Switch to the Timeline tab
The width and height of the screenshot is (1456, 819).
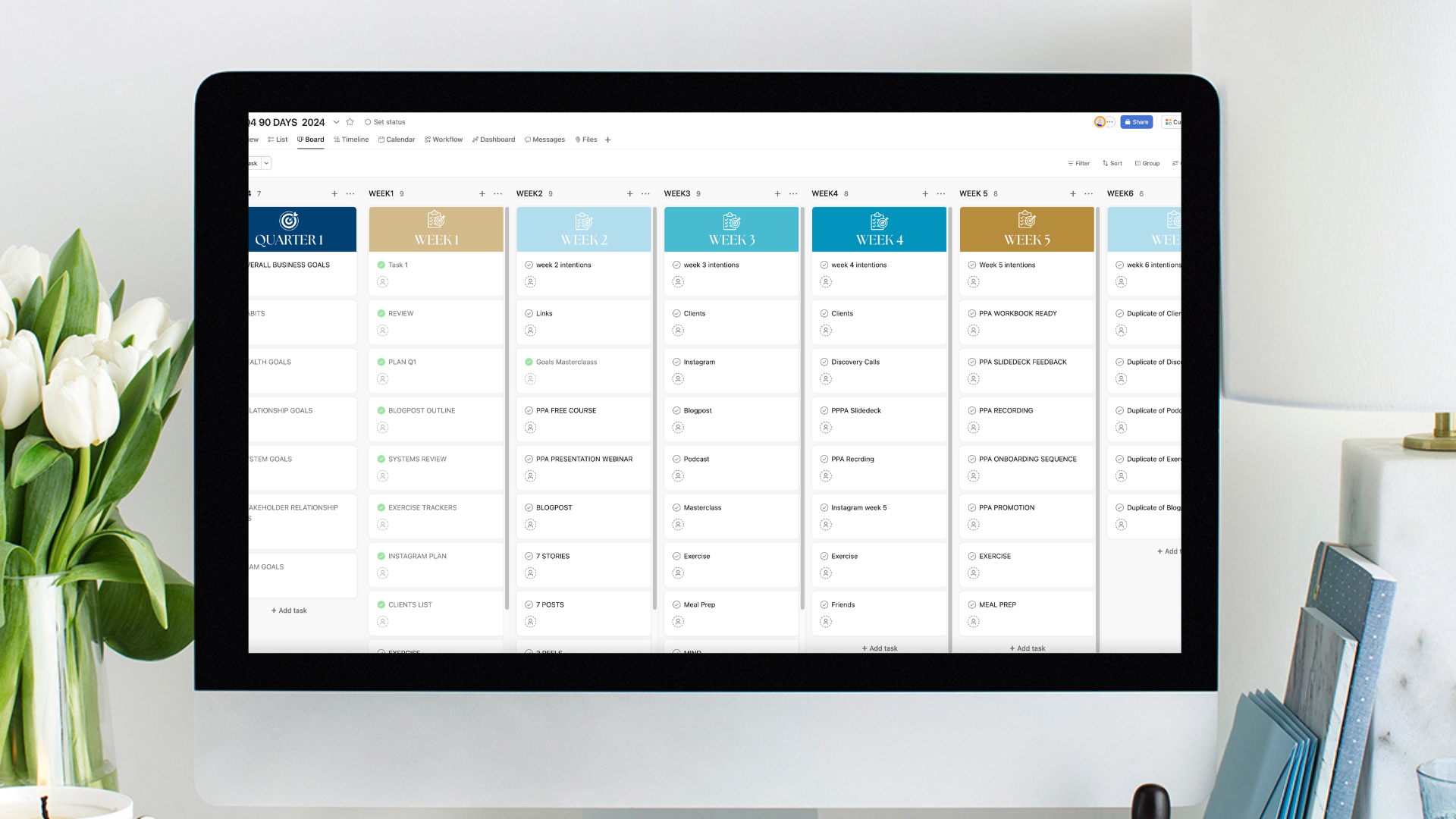click(x=351, y=140)
